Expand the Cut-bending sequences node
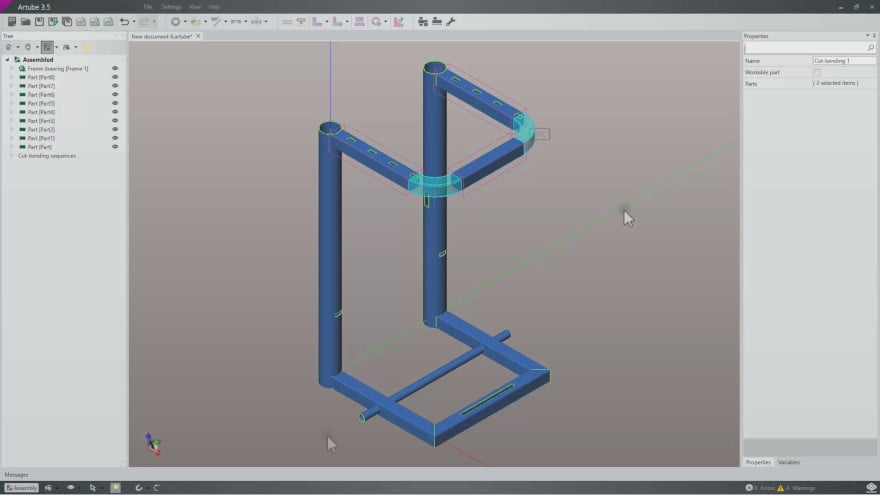The image size is (880, 495). pos(11,156)
